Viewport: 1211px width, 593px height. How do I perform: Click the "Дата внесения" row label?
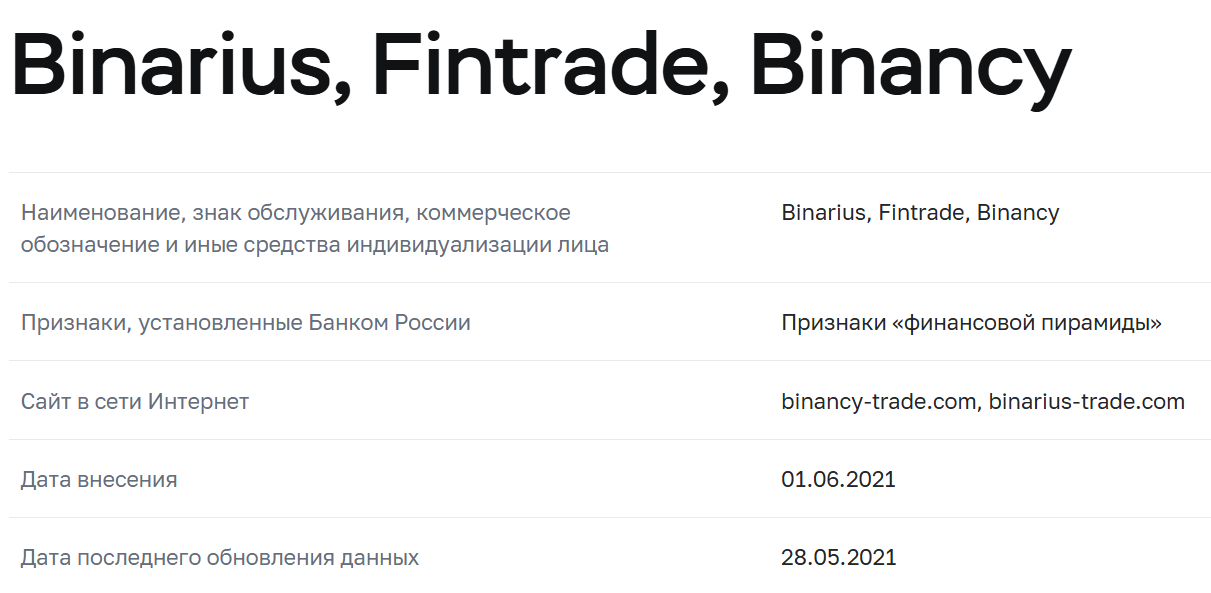(99, 480)
